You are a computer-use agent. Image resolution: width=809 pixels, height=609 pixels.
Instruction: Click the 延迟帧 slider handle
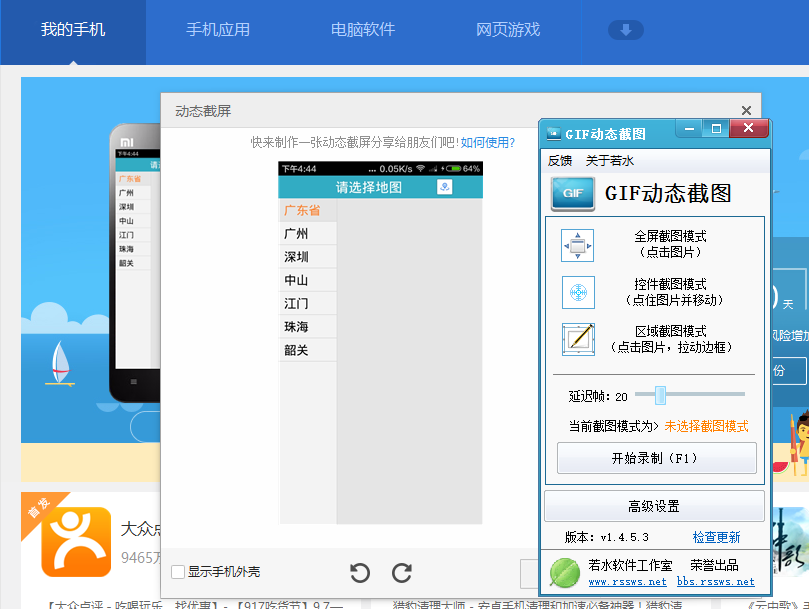(660, 395)
